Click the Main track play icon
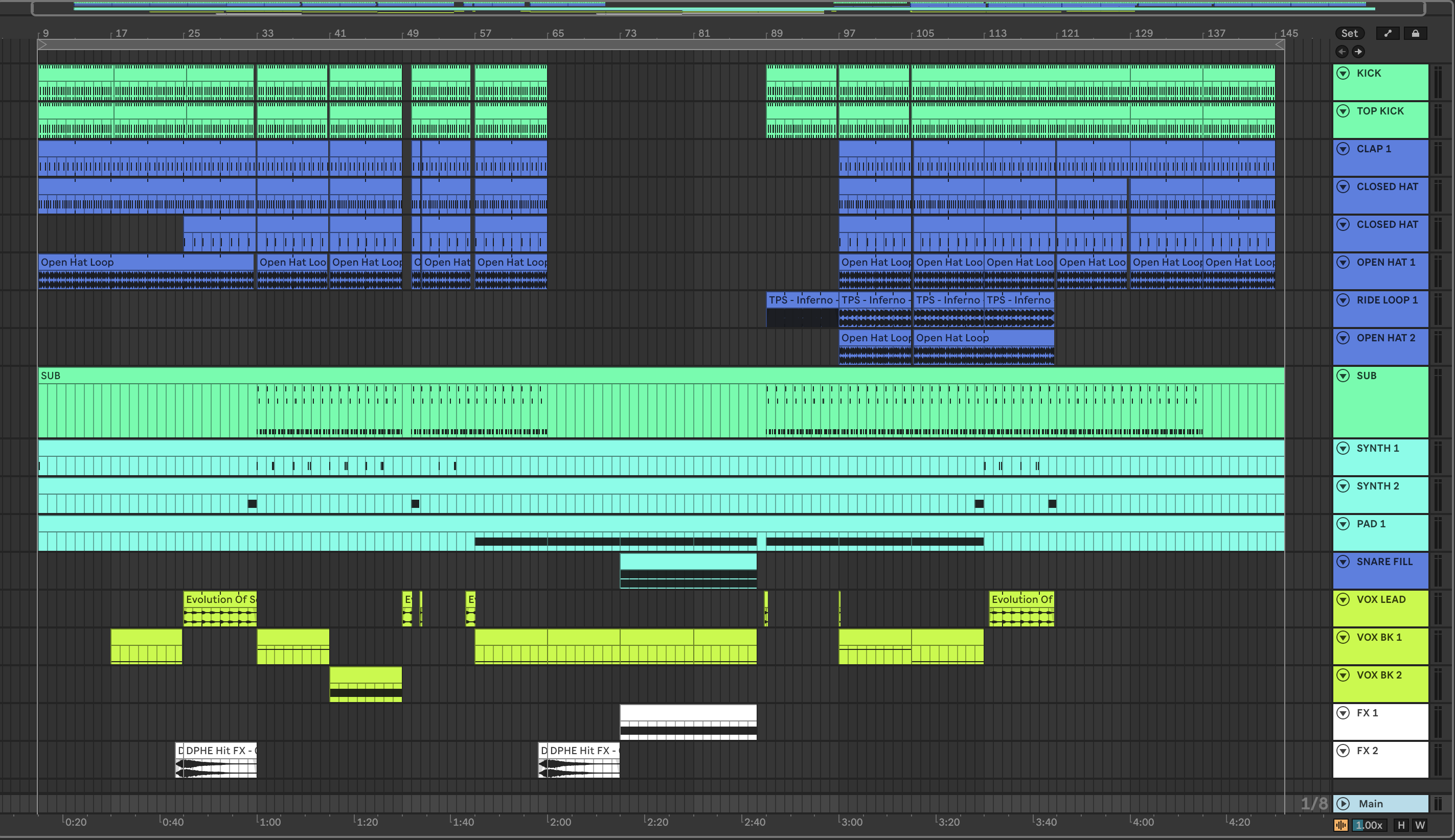This screenshot has width=1455, height=840. pos(1343,804)
